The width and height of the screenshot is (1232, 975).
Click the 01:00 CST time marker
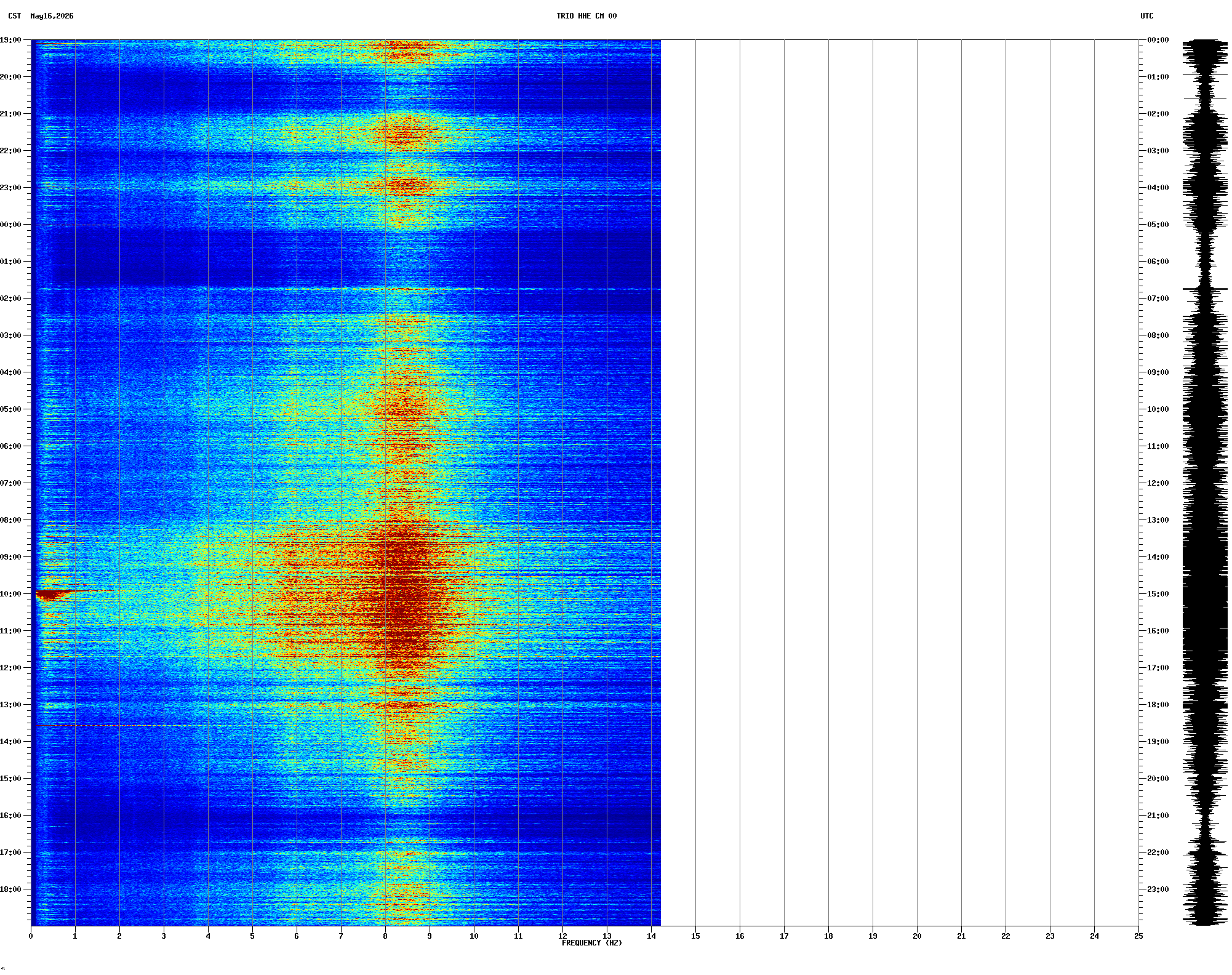[x=10, y=262]
